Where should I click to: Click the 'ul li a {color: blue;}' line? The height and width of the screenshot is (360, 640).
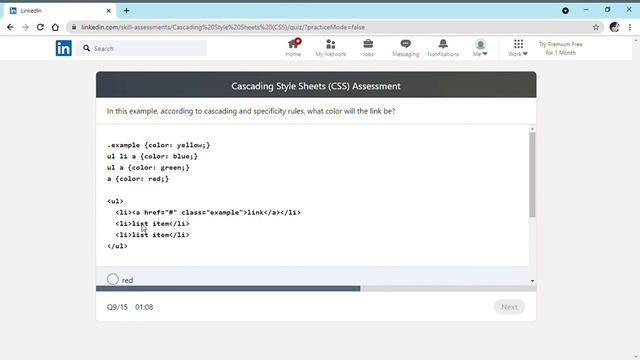(153, 156)
